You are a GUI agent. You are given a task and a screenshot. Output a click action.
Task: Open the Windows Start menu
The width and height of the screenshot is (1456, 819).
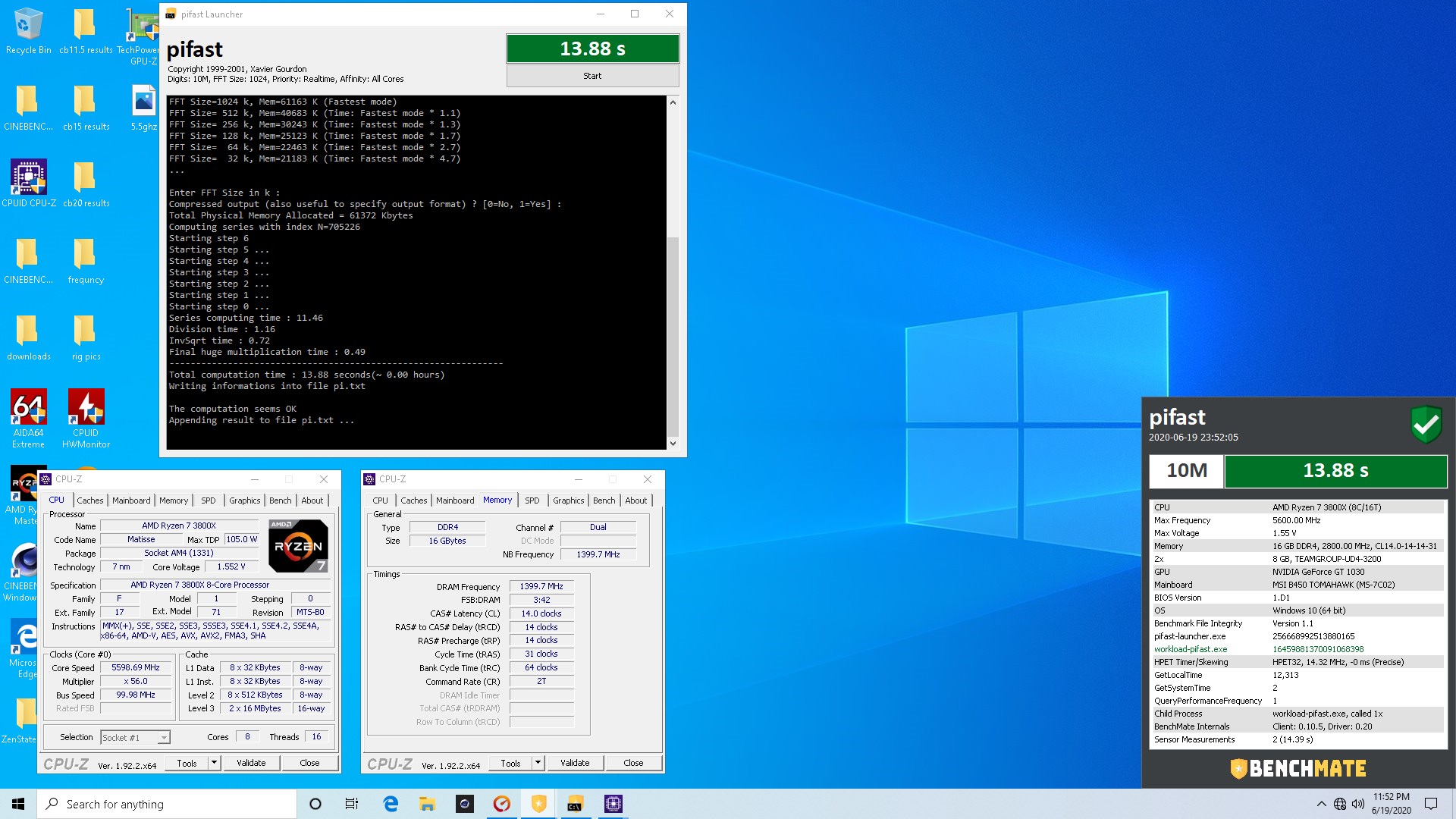[18, 804]
